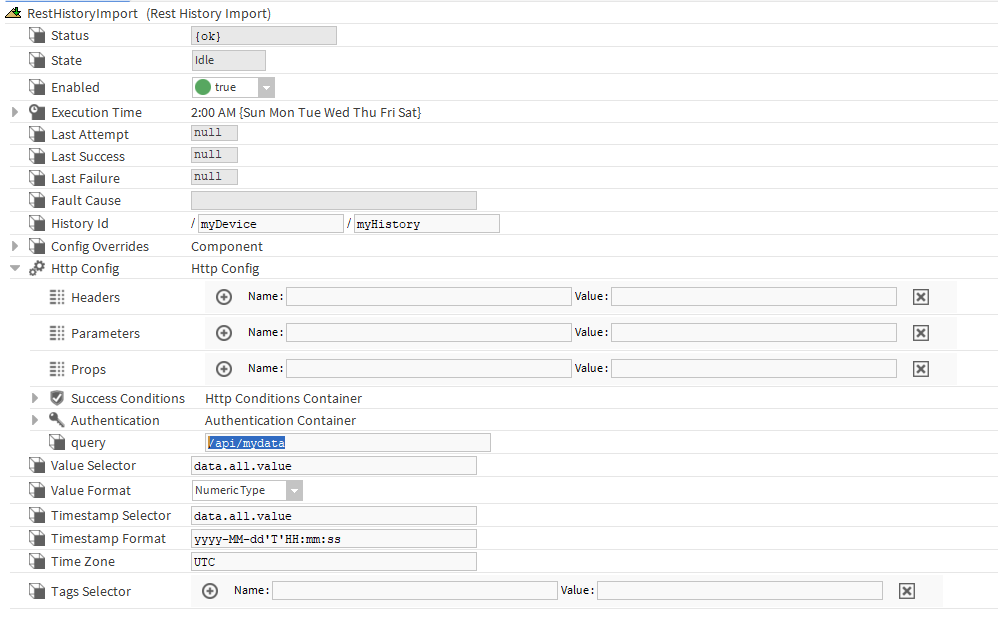Click the add icon in the Headers row
998x635 pixels.
pos(224,297)
